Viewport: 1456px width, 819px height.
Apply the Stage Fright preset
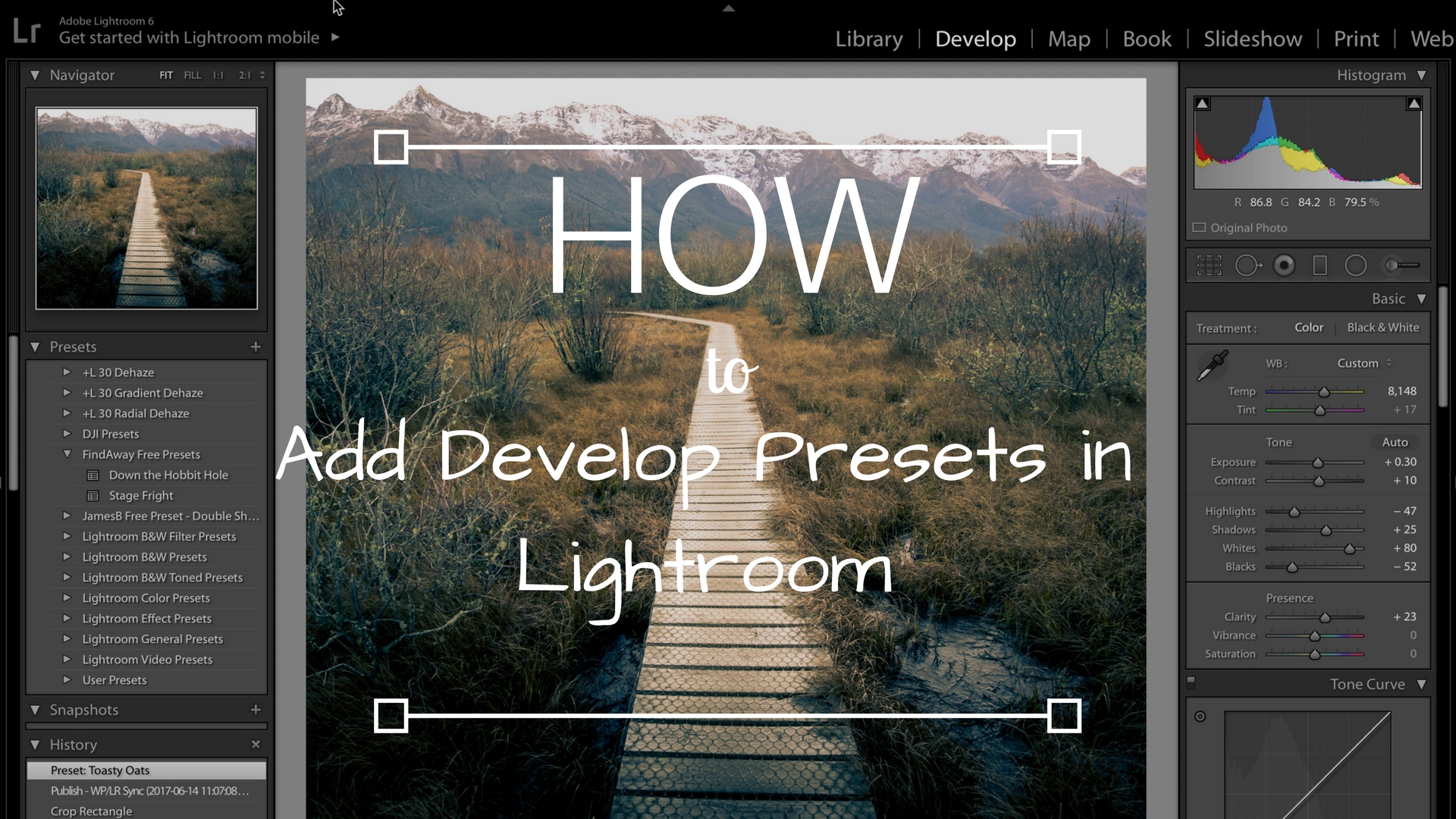(x=141, y=495)
